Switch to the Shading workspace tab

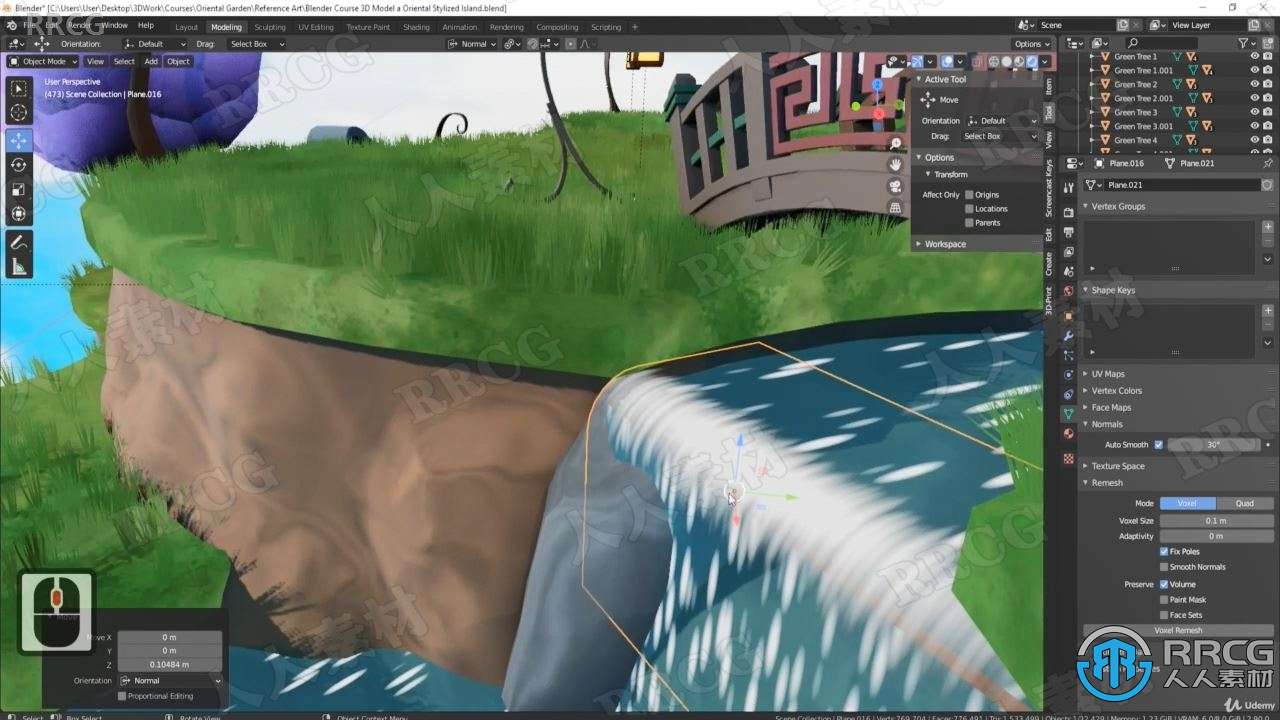point(416,27)
